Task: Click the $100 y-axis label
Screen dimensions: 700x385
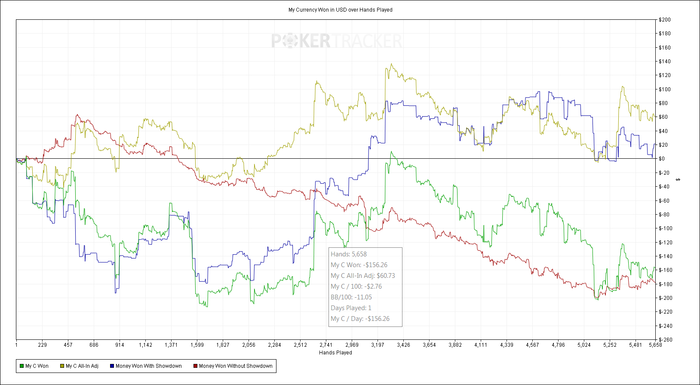Action: (x=664, y=89)
